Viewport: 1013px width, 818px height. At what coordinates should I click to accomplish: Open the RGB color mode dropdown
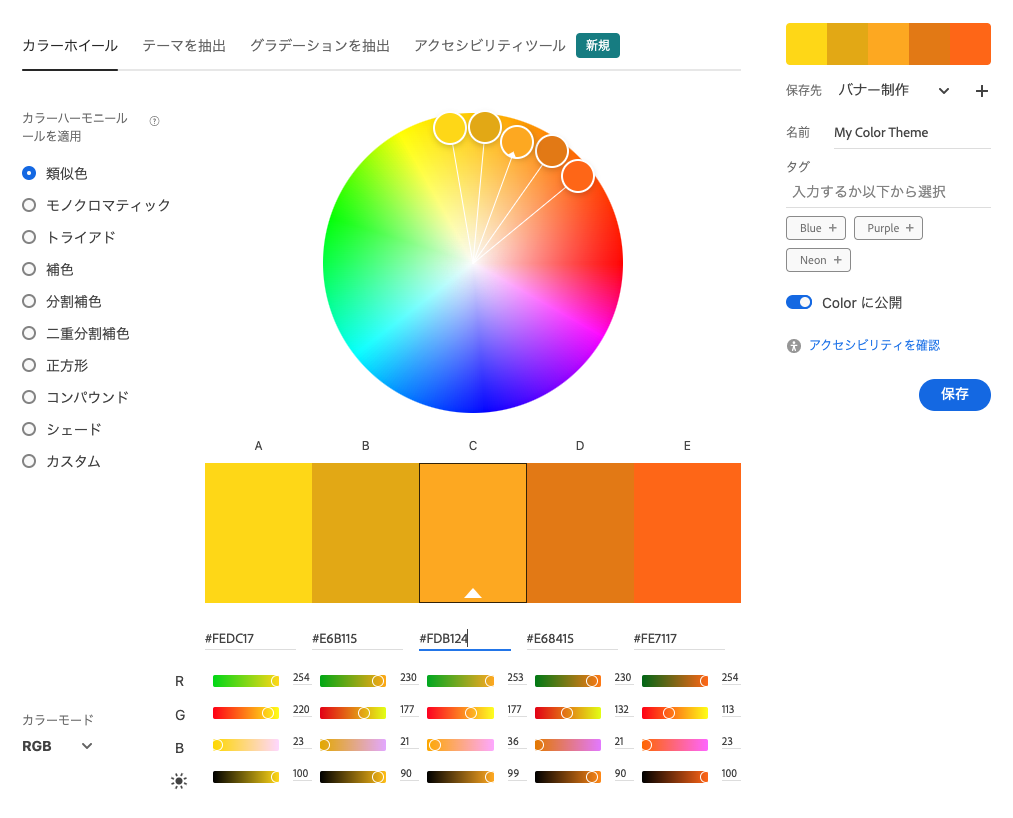pyautogui.click(x=58, y=746)
